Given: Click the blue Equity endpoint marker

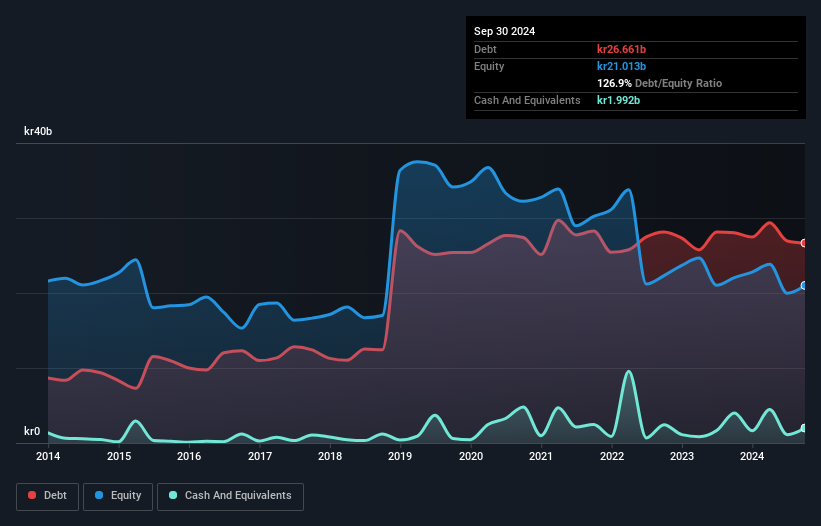Looking at the screenshot, I should coord(804,286).
